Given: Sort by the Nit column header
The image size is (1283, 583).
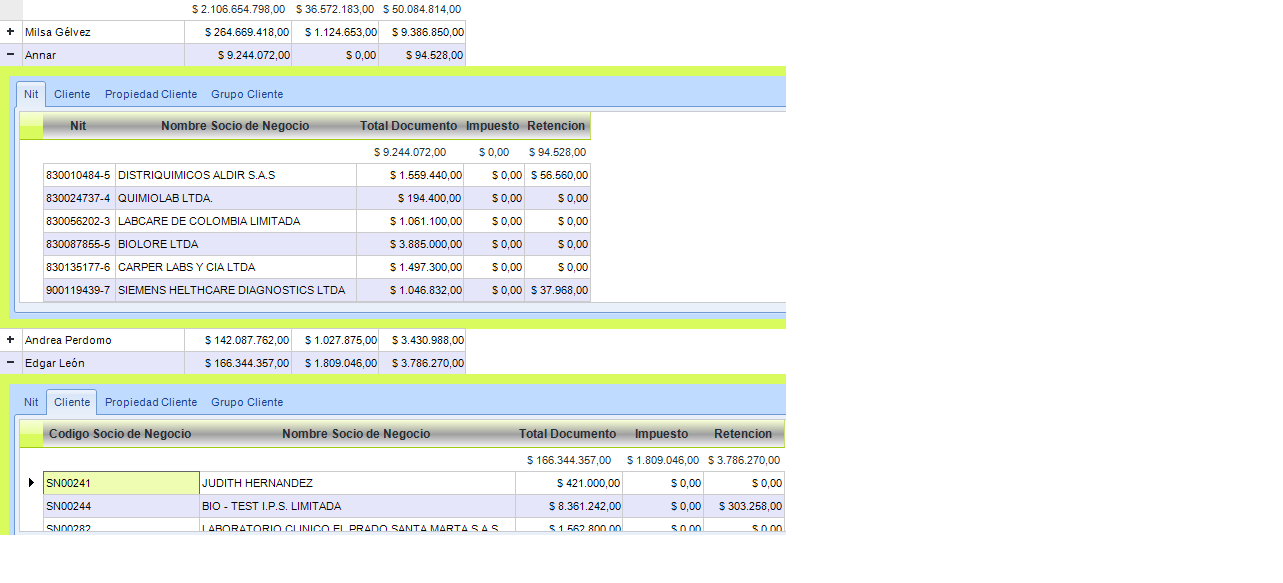Looking at the screenshot, I should tap(79, 126).
